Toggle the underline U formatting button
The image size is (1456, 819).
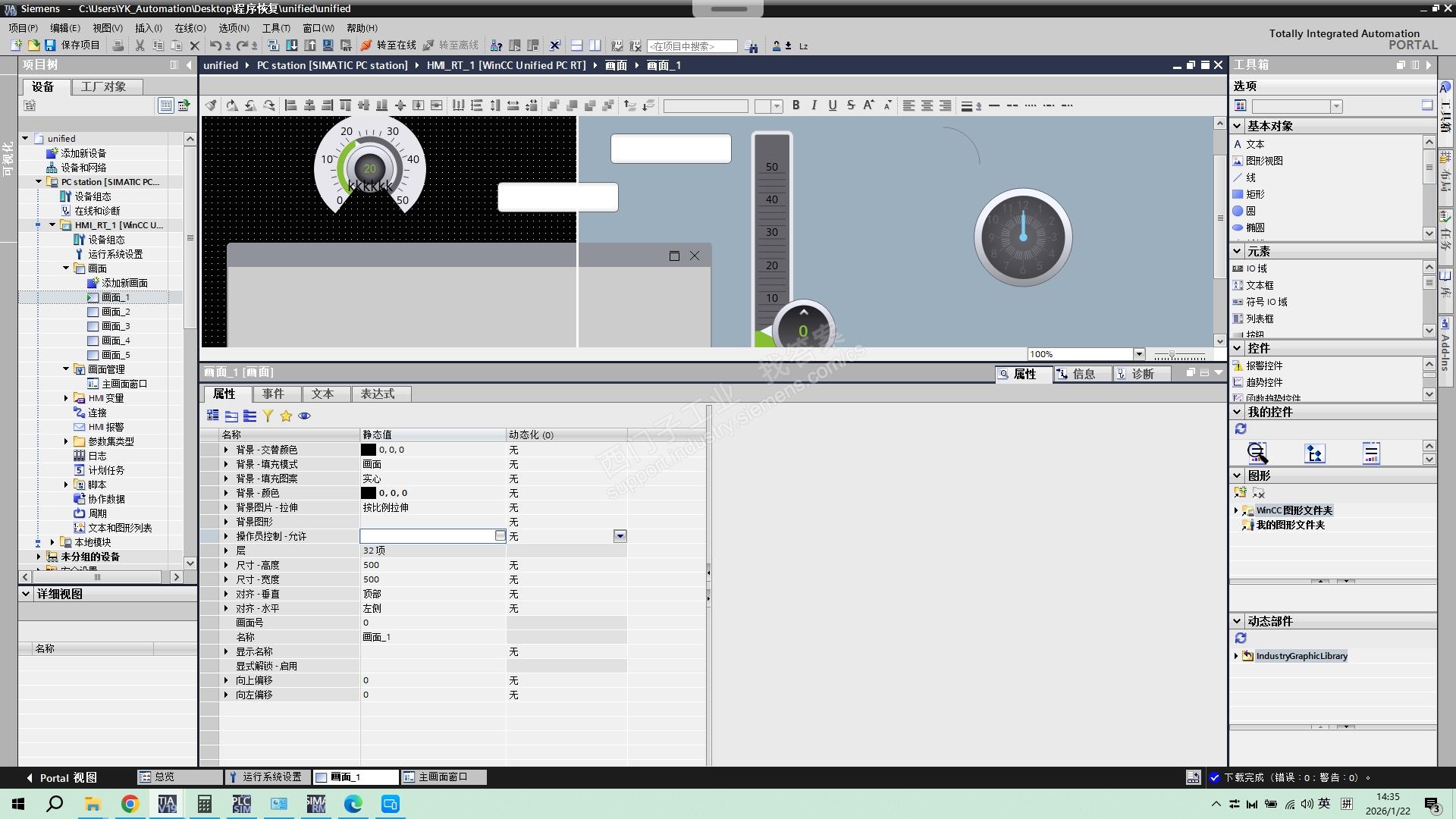[x=832, y=105]
